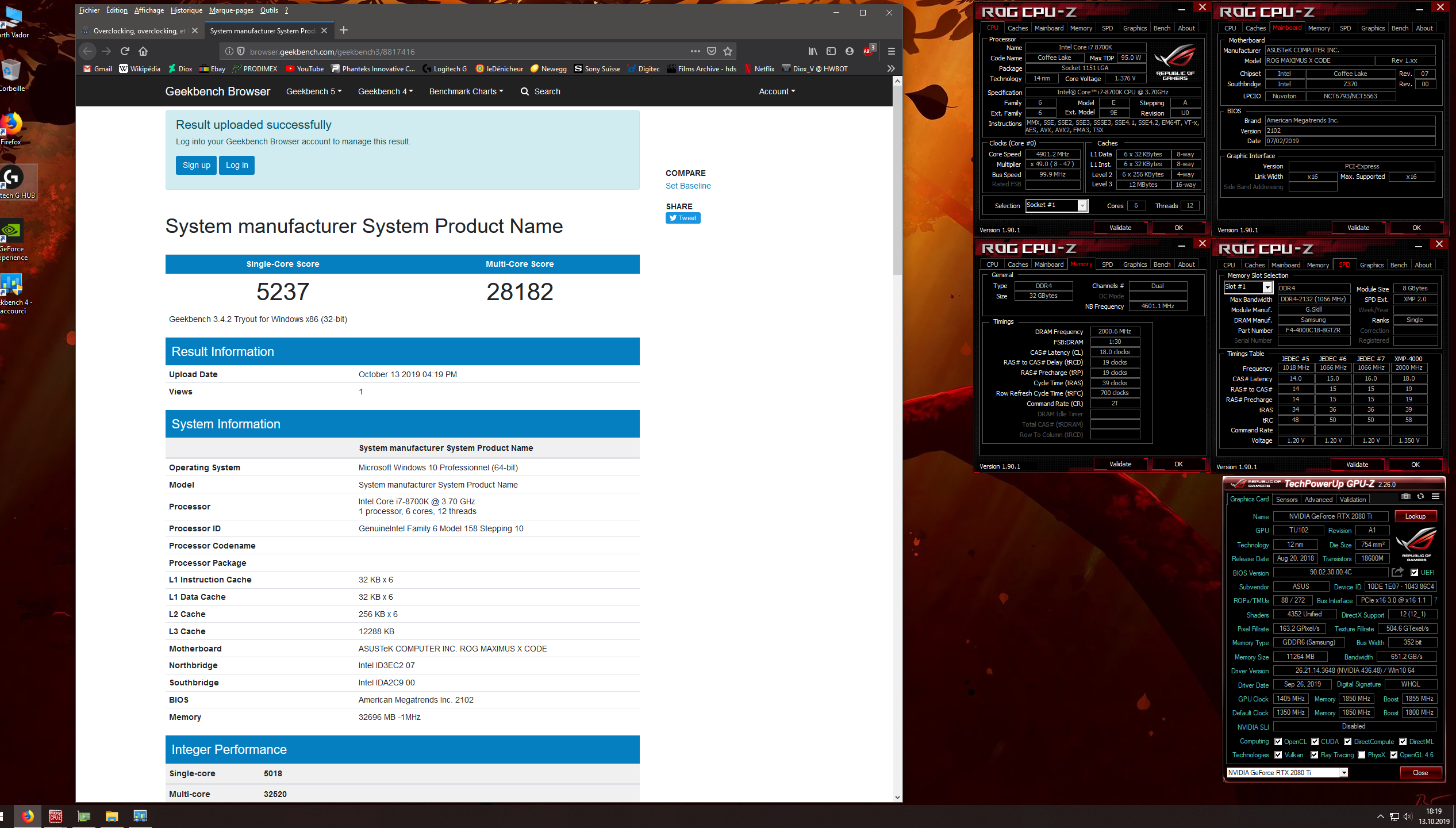The width and height of the screenshot is (1456, 828).
Task: Go to Firefox home page icon
Action: click(143, 51)
